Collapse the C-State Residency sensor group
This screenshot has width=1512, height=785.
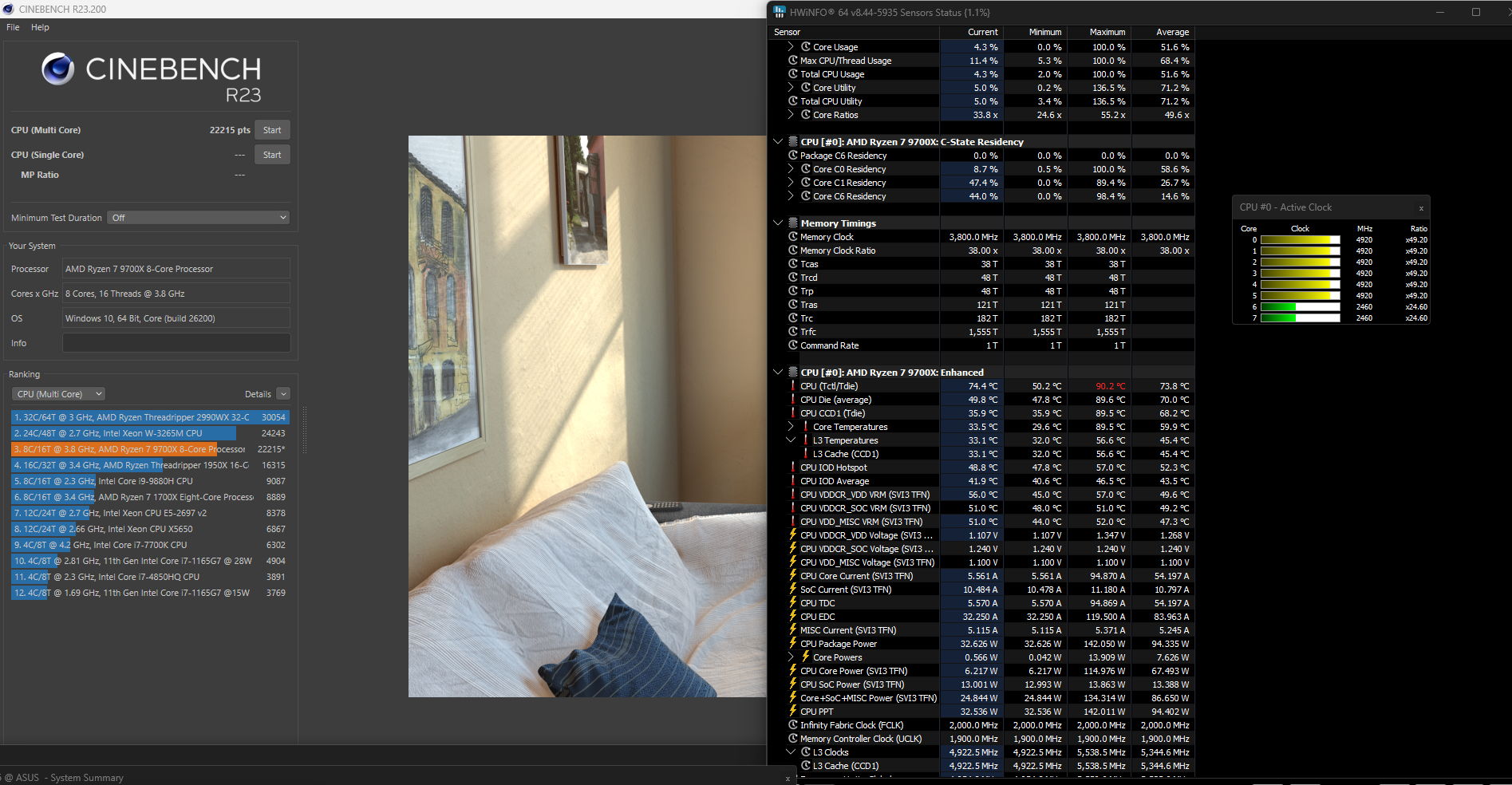coord(778,141)
